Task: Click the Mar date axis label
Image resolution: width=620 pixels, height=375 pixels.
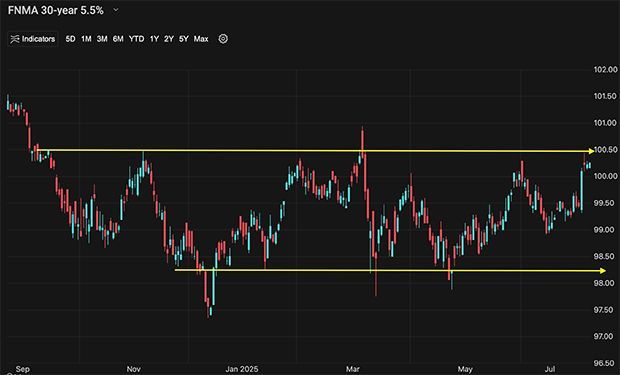Action: pyautogui.click(x=353, y=369)
